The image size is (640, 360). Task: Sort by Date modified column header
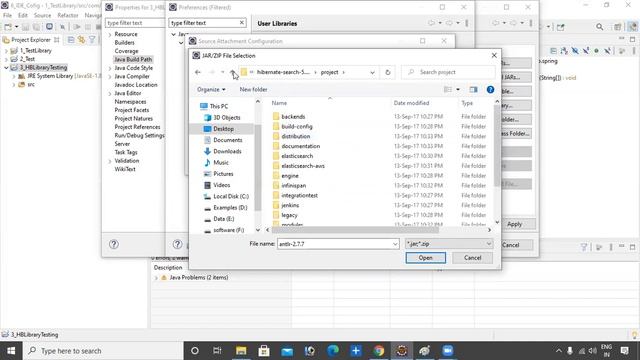click(411, 103)
